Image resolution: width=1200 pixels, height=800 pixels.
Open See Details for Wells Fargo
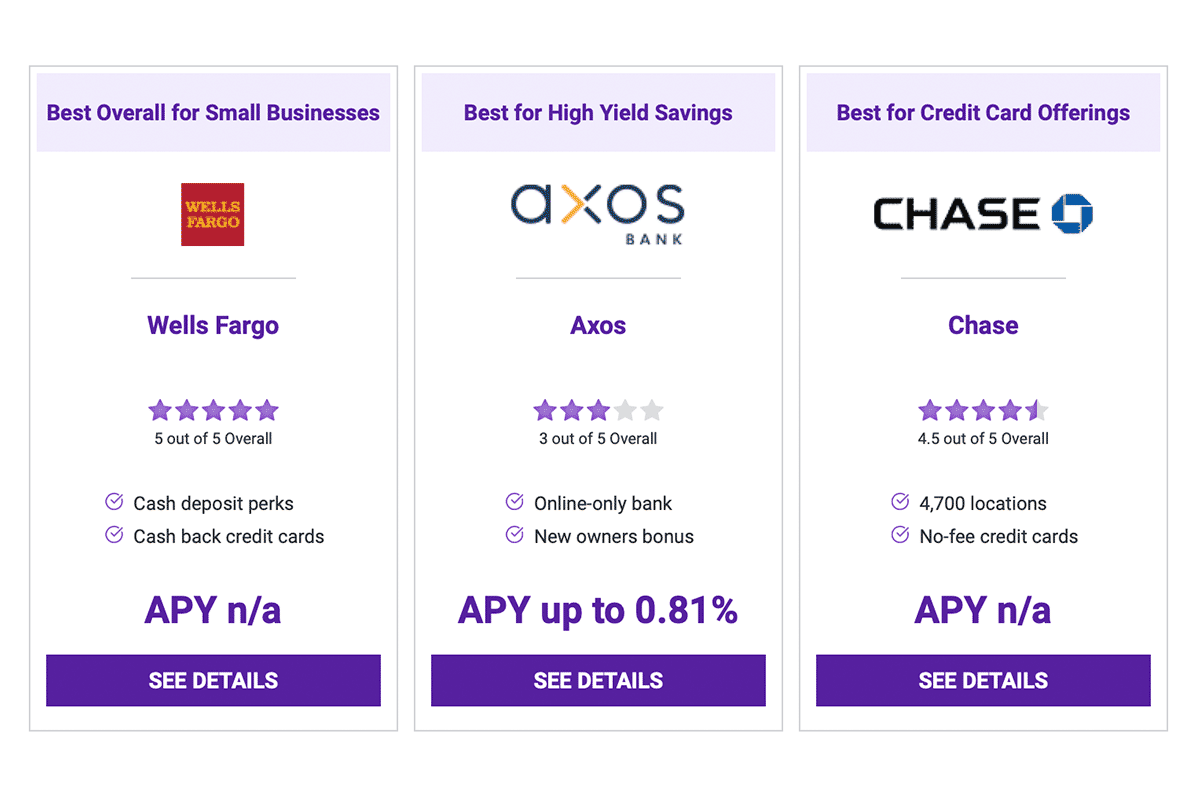tap(213, 680)
